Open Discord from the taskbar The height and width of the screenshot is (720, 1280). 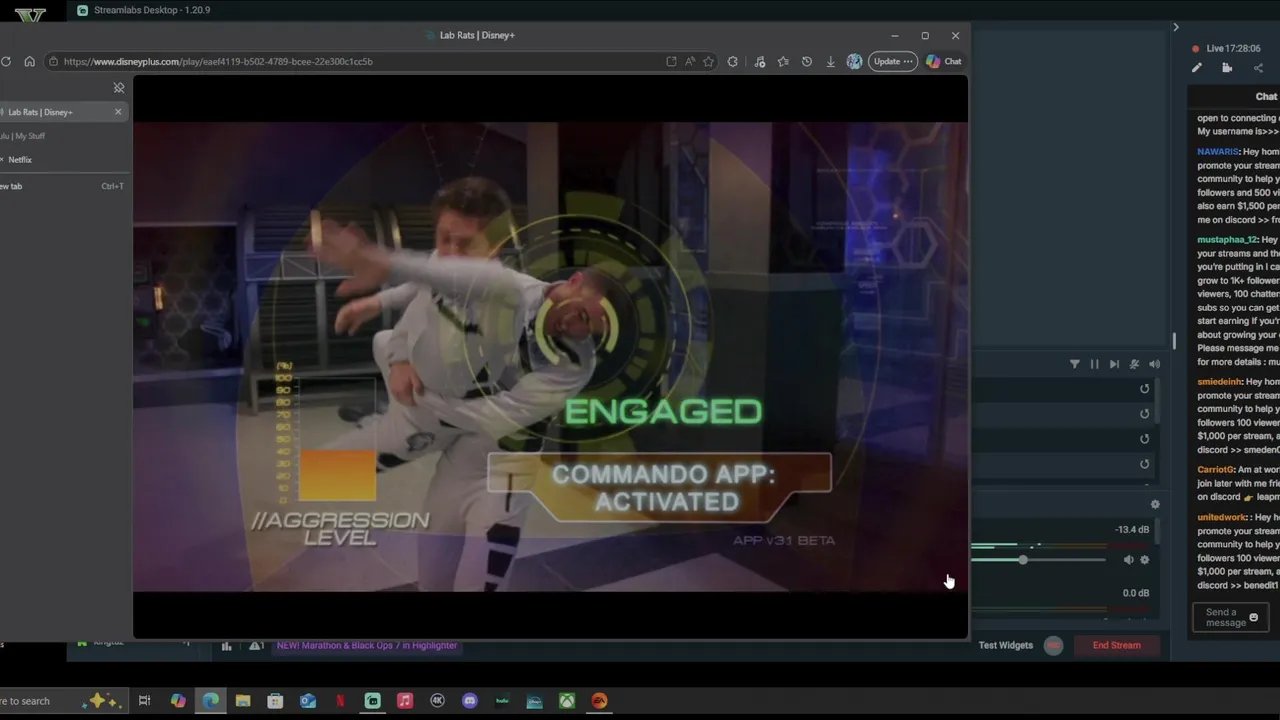(470, 701)
